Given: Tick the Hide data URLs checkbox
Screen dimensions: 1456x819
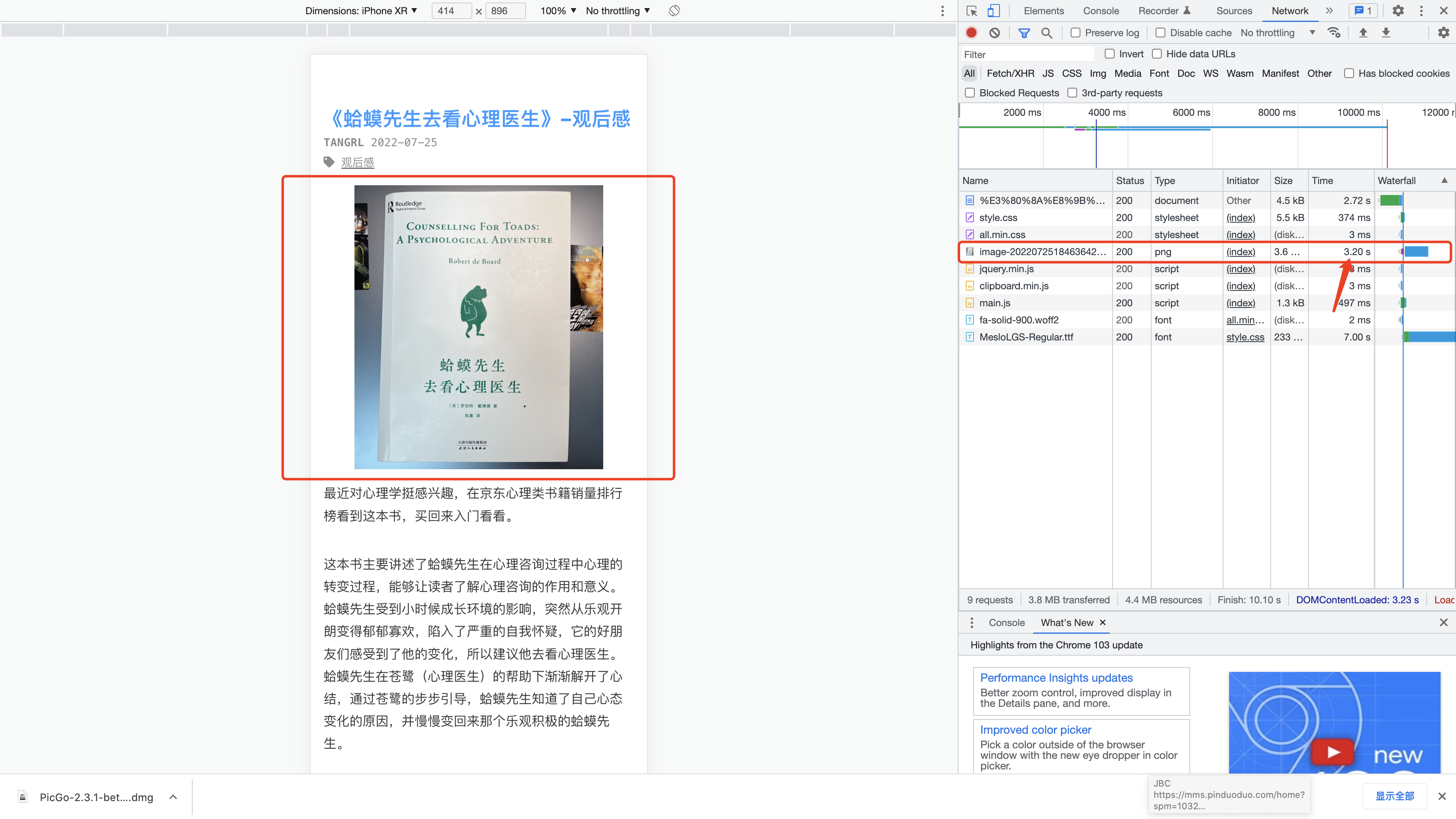Looking at the screenshot, I should point(1157,54).
